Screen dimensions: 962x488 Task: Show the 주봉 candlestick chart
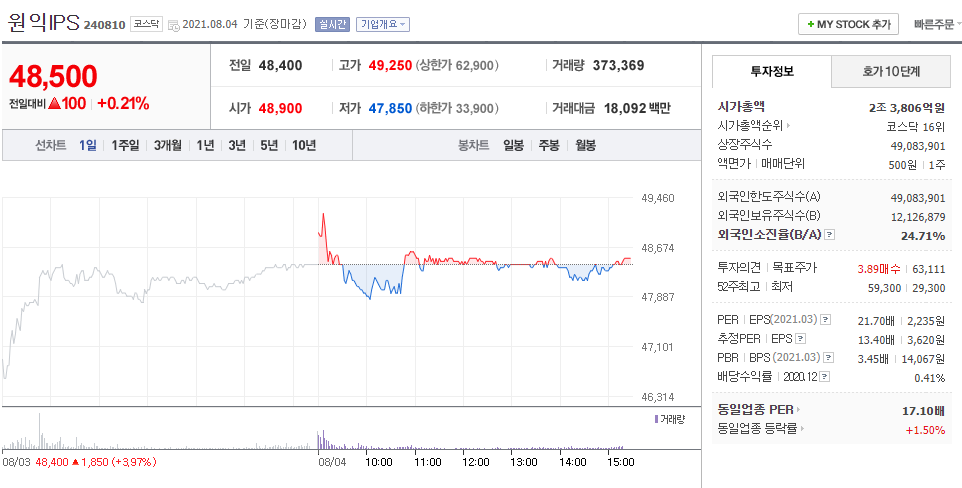point(549,145)
